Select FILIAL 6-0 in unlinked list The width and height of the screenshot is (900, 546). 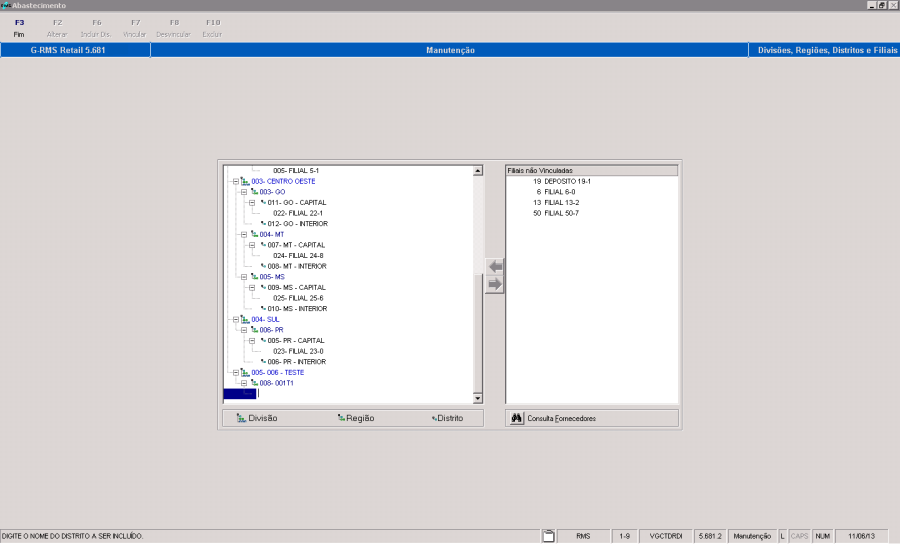coord(556,192)
